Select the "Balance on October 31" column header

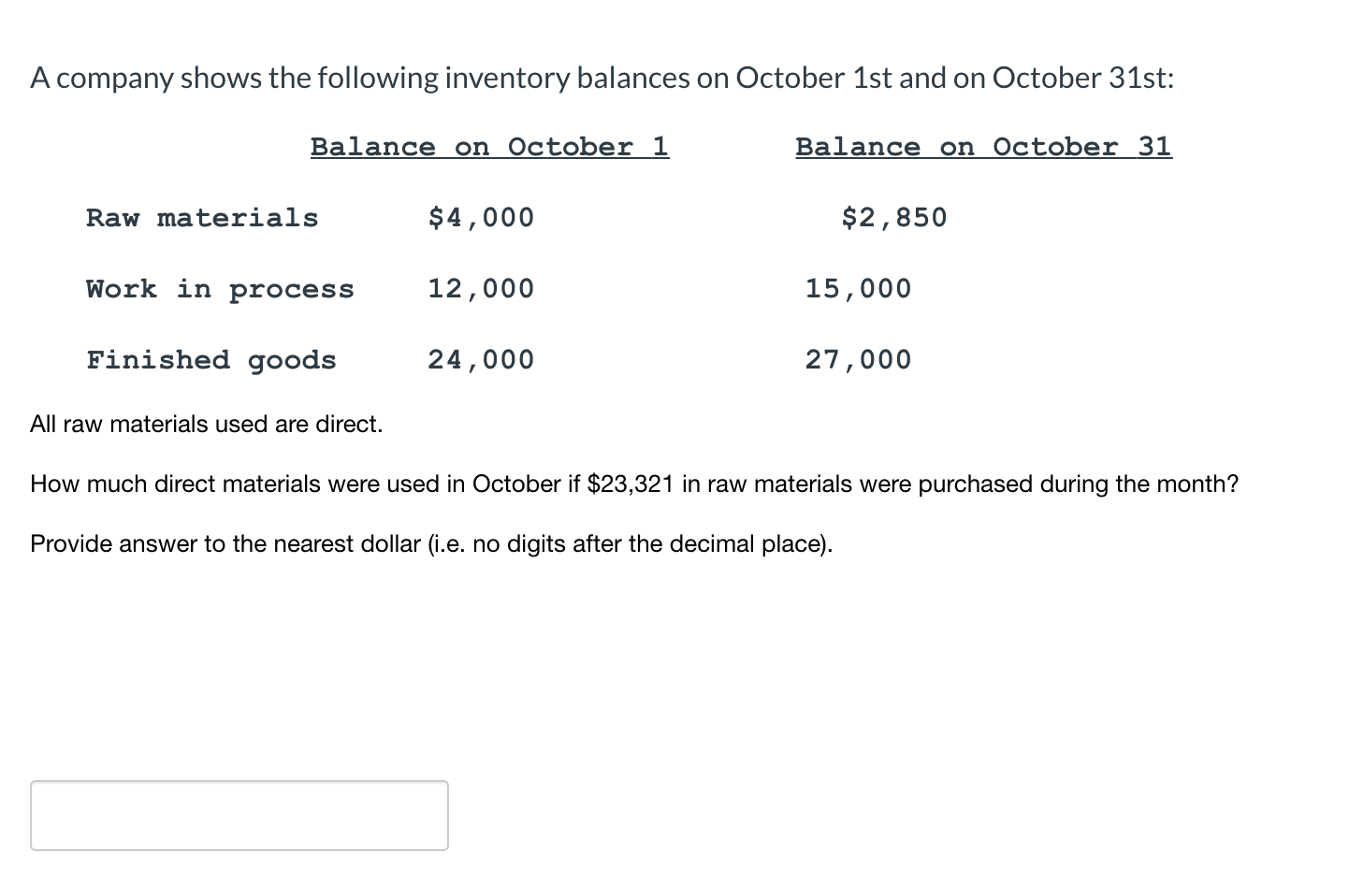[x=983, y=146]
